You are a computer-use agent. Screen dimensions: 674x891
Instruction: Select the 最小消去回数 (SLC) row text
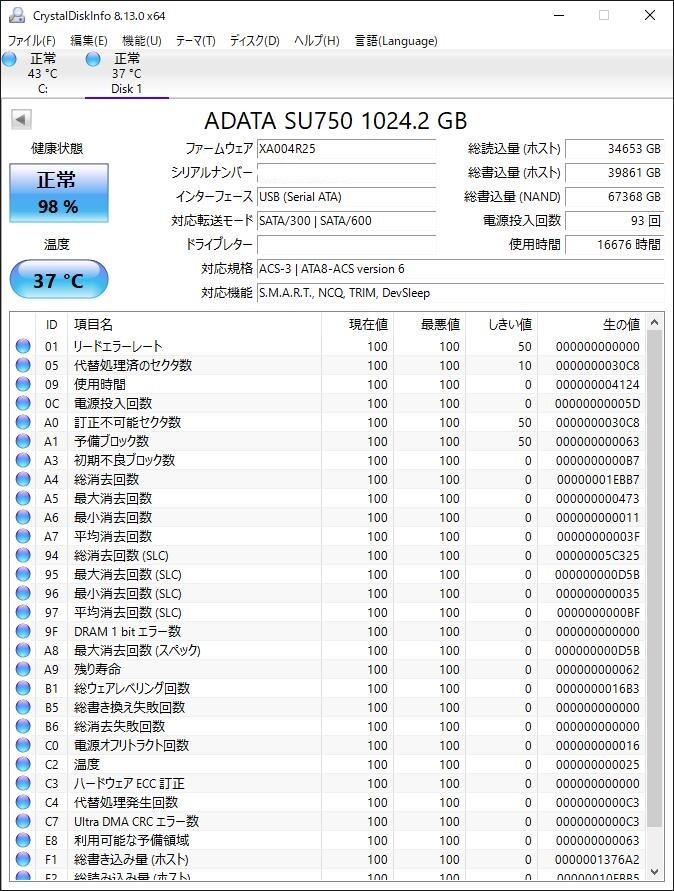click(x=128, y=593)
